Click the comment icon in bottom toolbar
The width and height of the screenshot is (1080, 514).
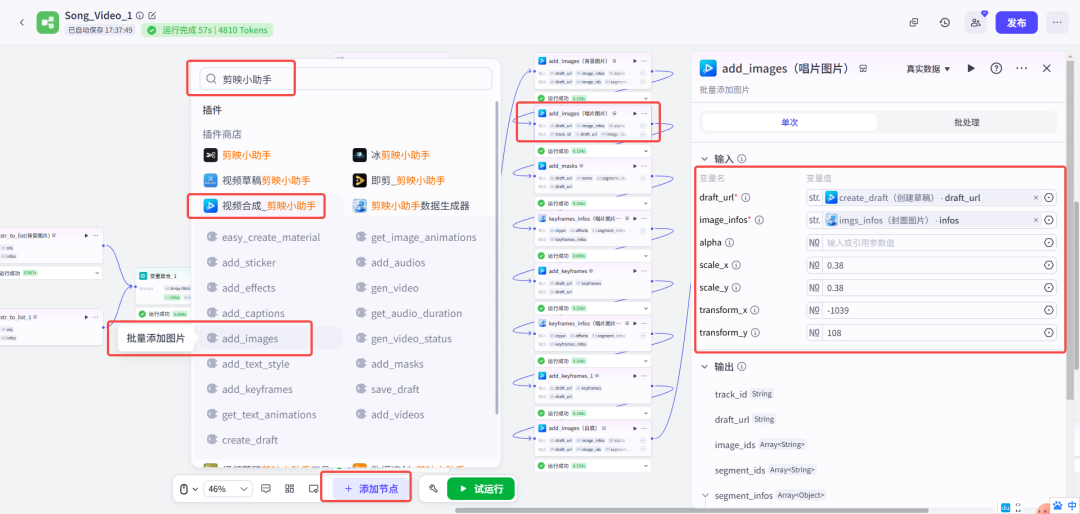point(267,489)
